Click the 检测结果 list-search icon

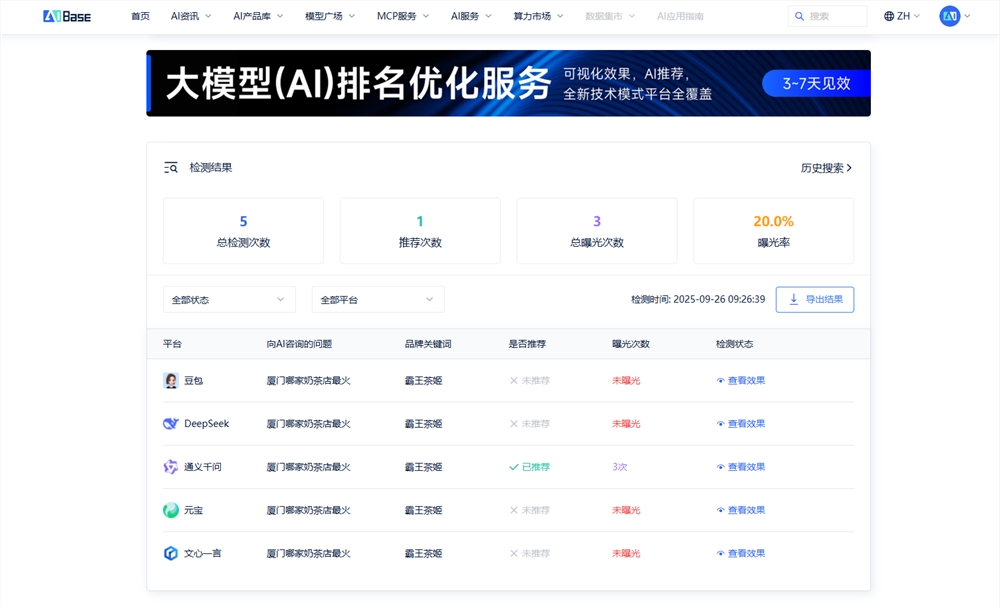click(x=171, y=168)
